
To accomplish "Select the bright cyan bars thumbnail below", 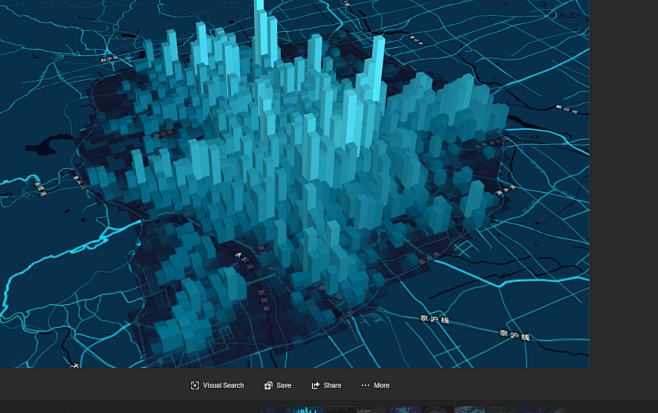I will 307,409.
